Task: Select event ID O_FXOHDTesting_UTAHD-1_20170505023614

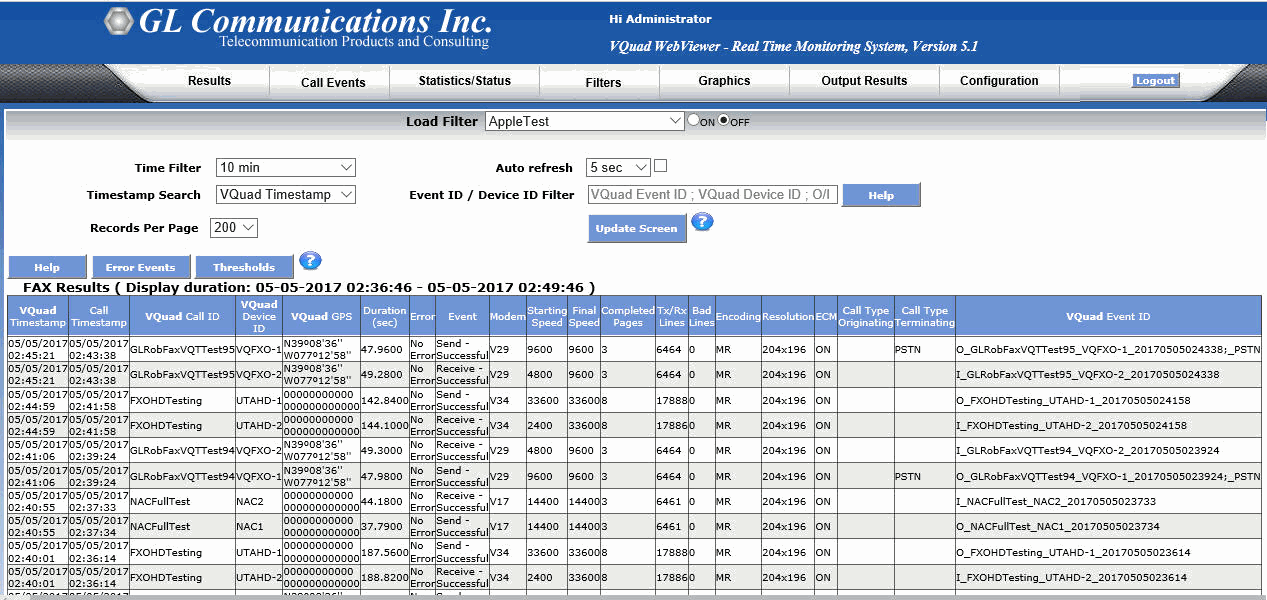Action: (x=1072, y=553)
